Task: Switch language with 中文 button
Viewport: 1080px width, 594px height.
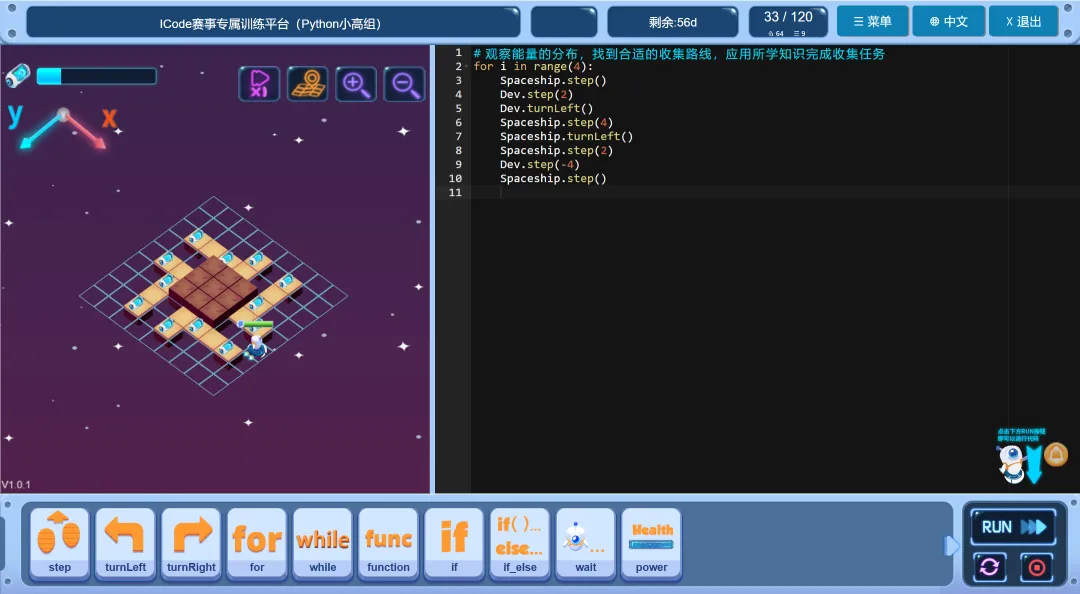Action: [x=948, y=21]
